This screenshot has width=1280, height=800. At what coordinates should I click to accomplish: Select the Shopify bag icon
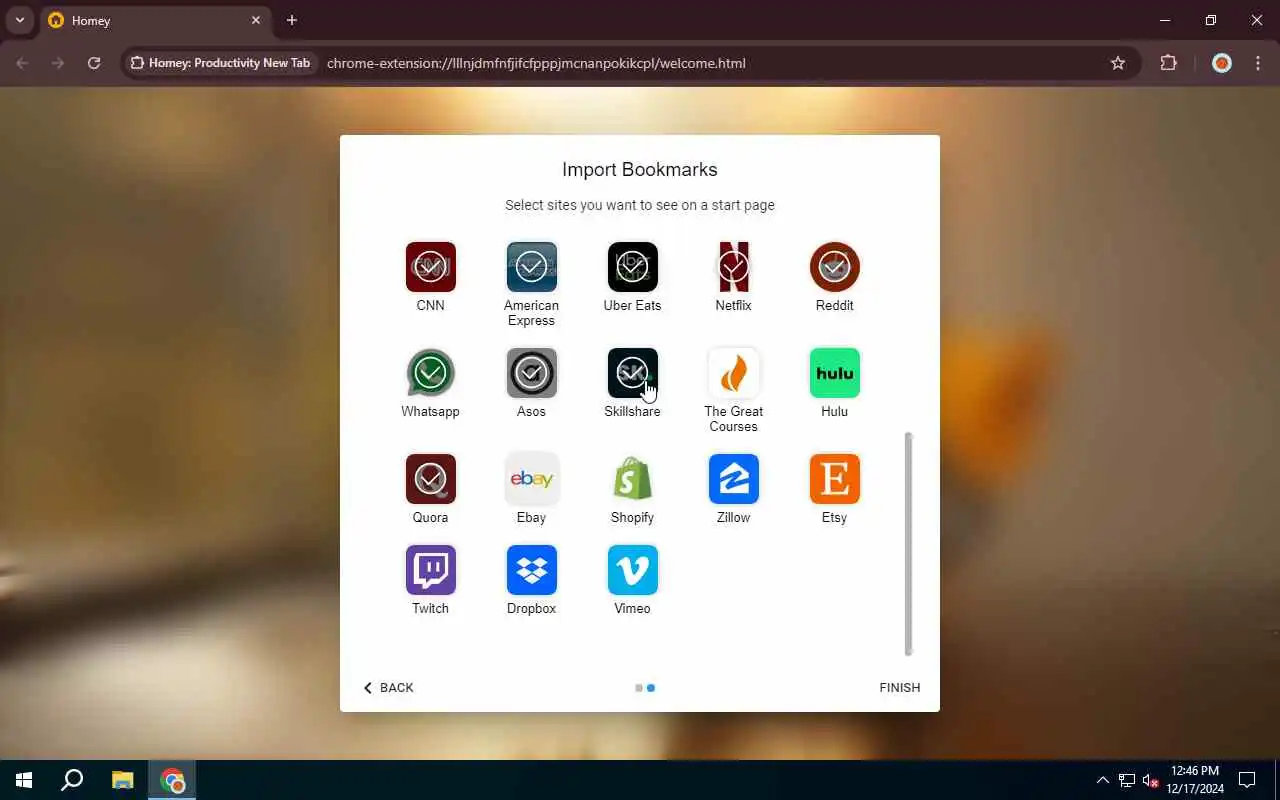632,479
